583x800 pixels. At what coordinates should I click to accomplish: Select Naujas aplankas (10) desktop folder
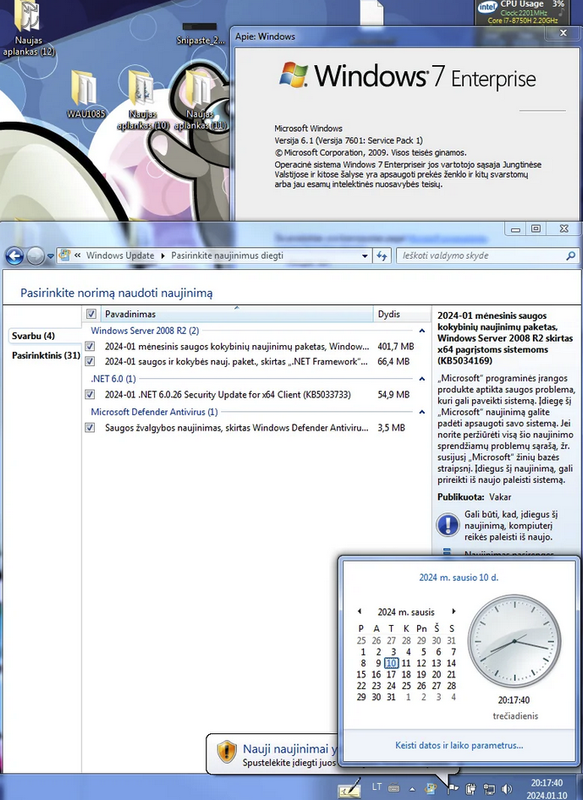coord(142,100)
